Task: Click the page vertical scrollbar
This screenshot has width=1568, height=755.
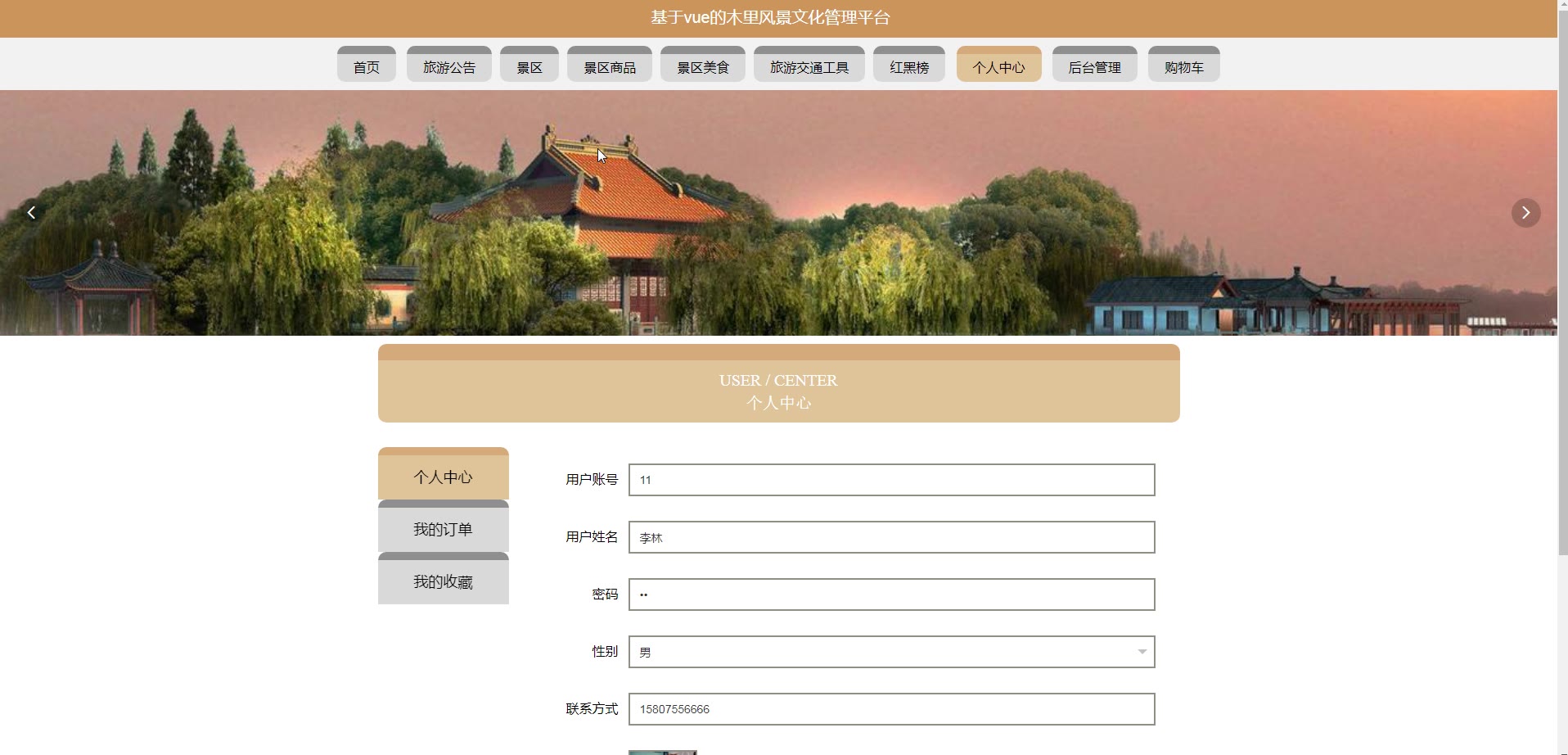Action: click(x=1562, y=278)
